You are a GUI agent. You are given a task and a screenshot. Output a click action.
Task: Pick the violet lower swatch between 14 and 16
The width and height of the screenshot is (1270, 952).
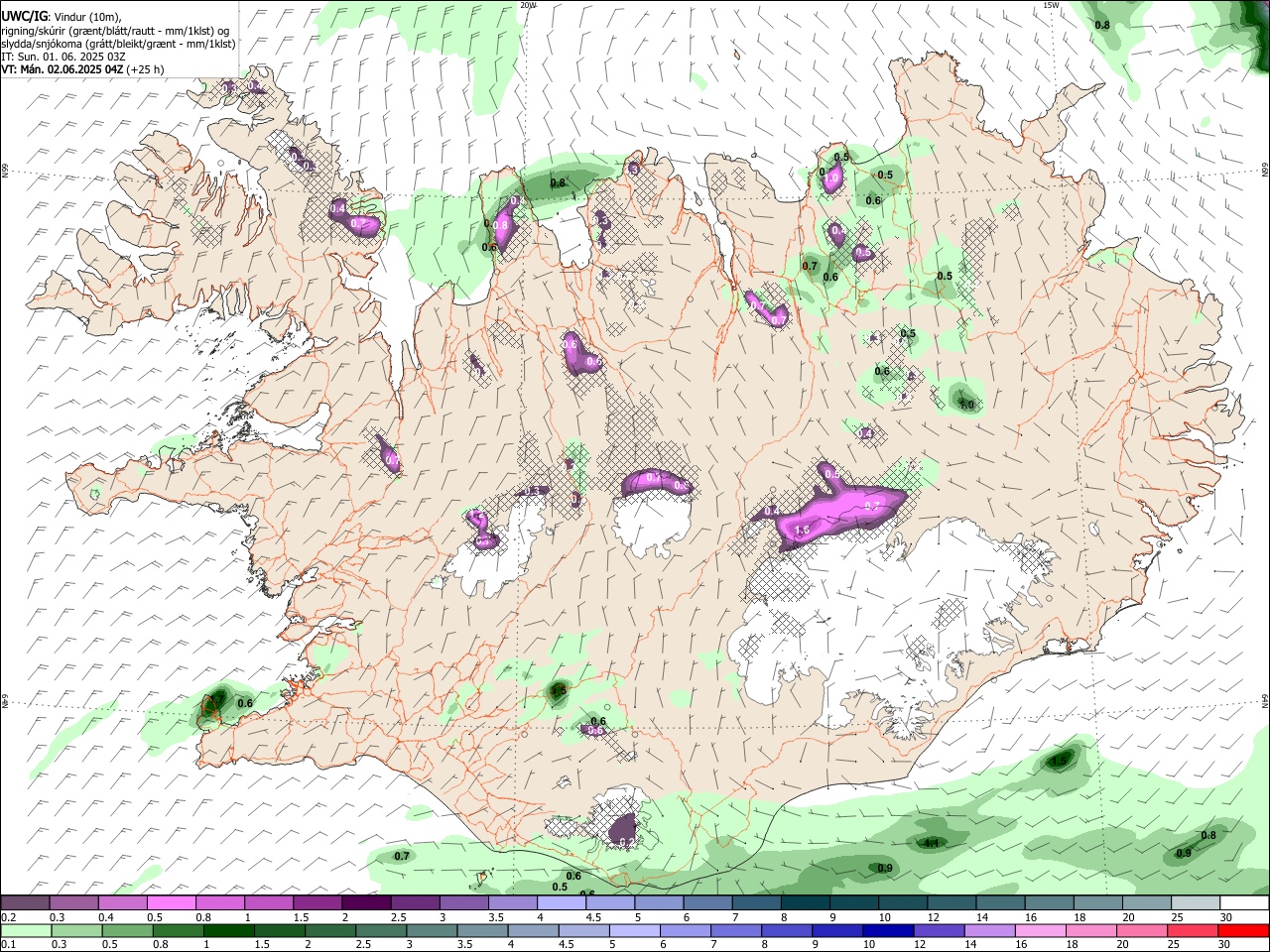(988, 930)
